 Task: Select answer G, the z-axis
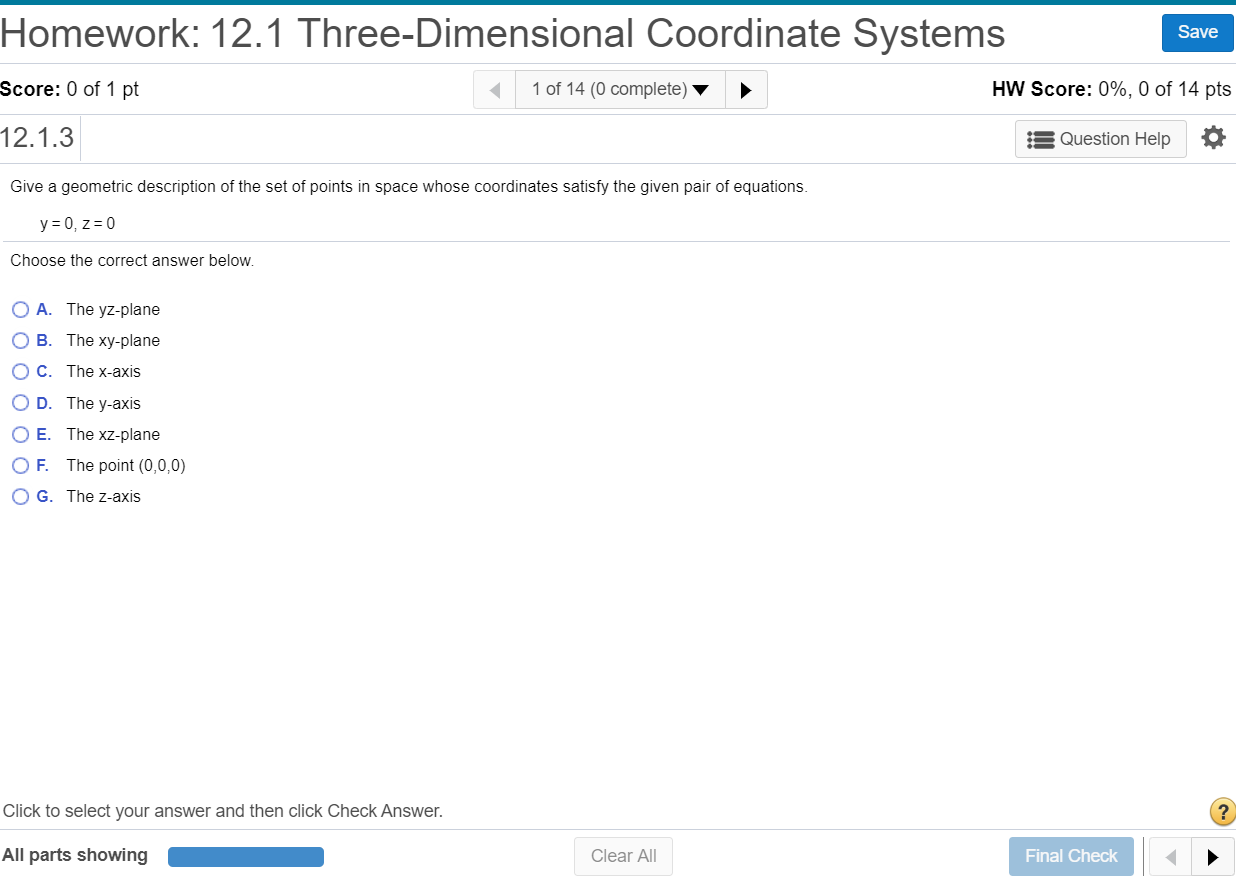click(20, 496)
